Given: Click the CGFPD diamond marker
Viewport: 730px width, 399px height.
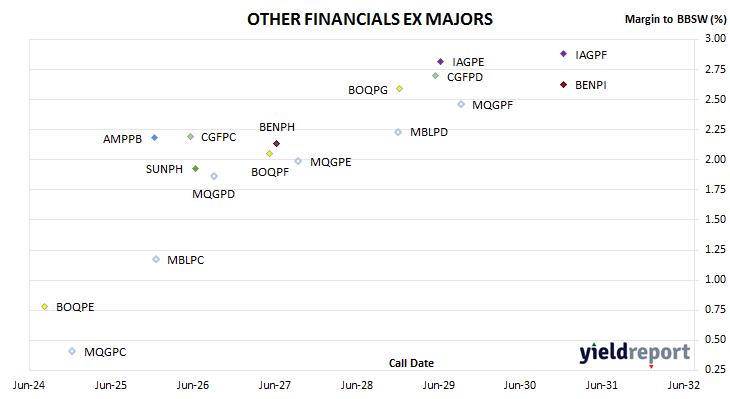Looking at the screenshot, I should (435, 75).
